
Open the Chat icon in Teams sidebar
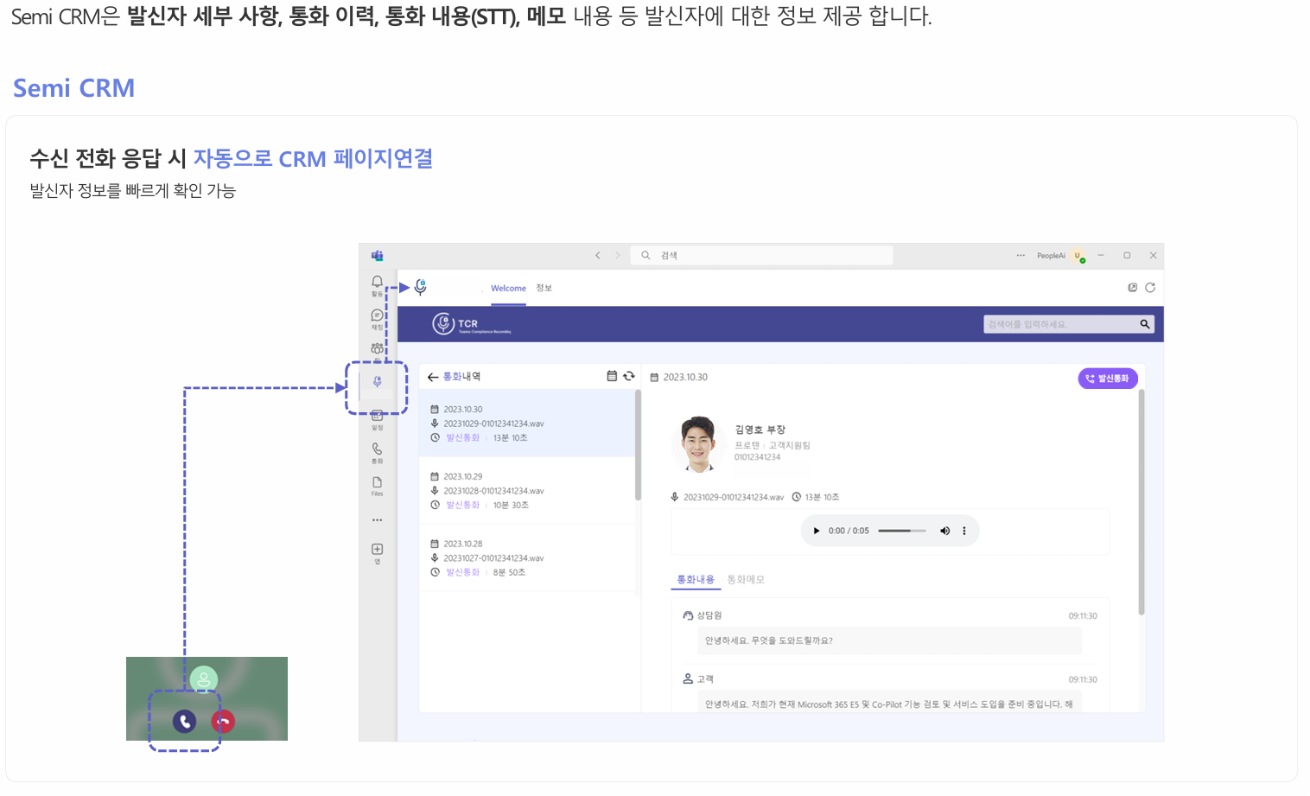pos(377,316)
